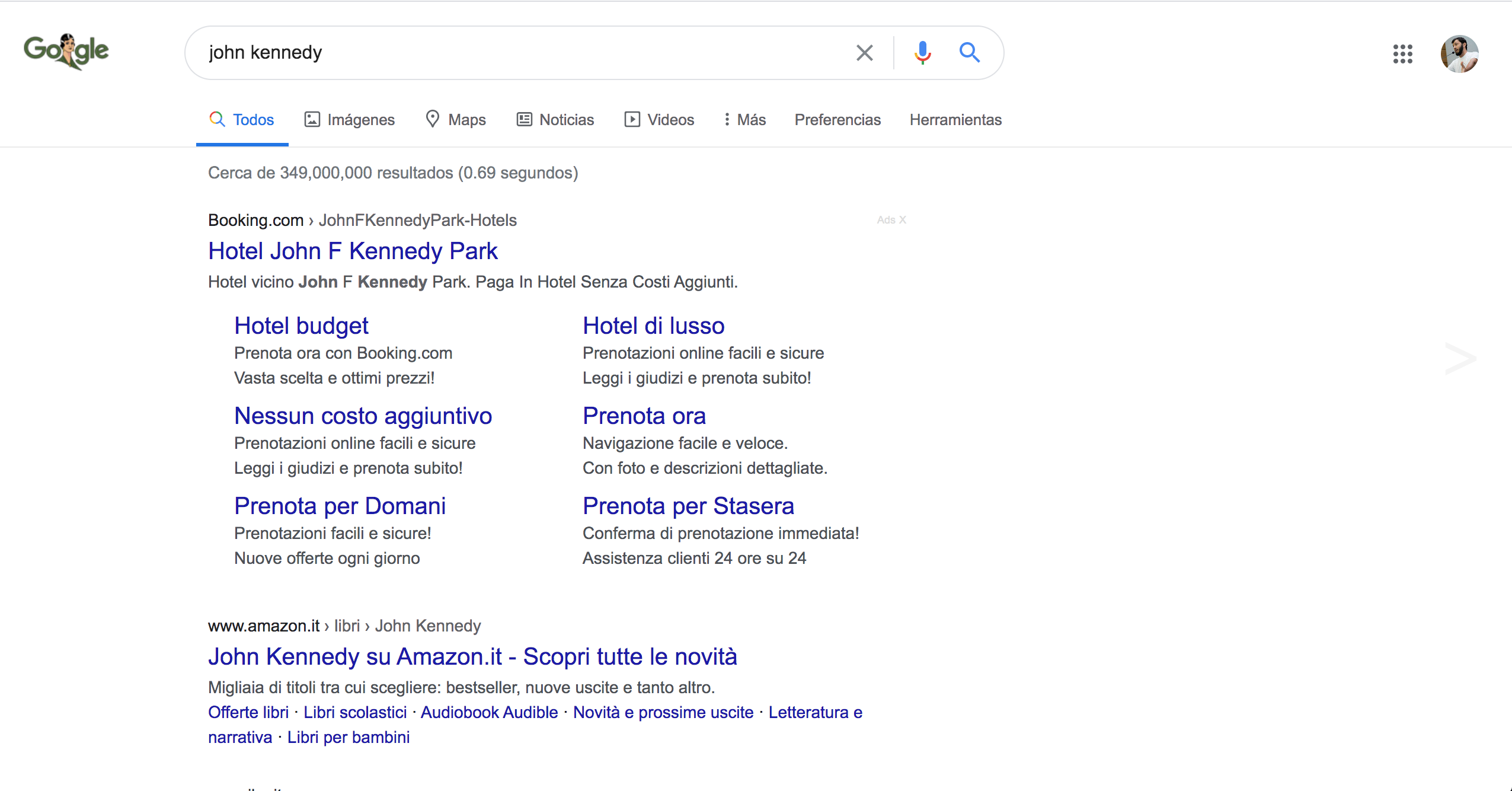Open Hotel John F Kennedy Park result
Screen dimensions: 1512x791
[x=353, y=251]
